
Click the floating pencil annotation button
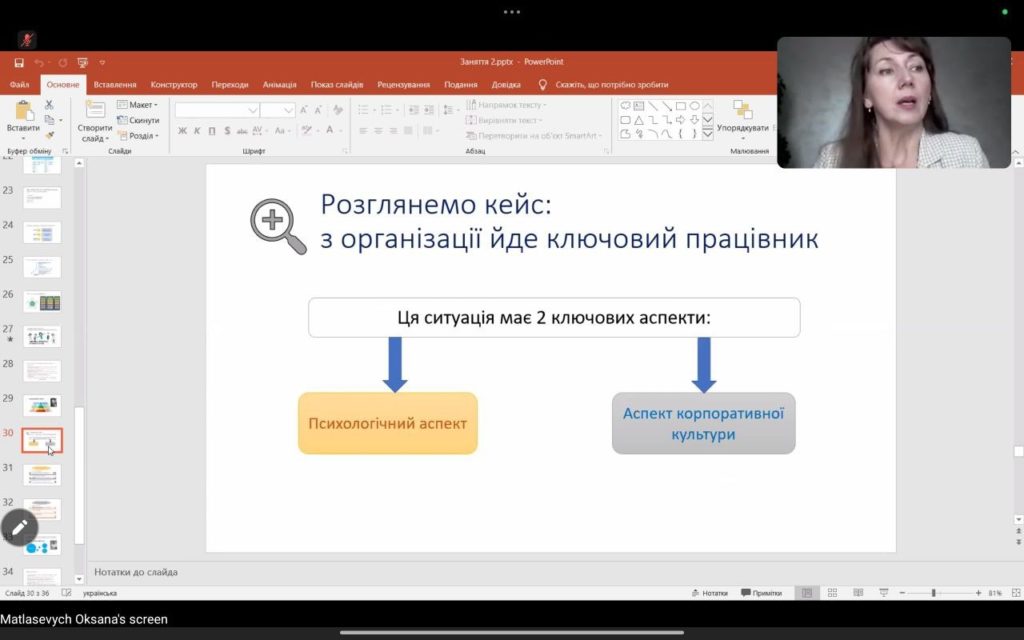19,527
